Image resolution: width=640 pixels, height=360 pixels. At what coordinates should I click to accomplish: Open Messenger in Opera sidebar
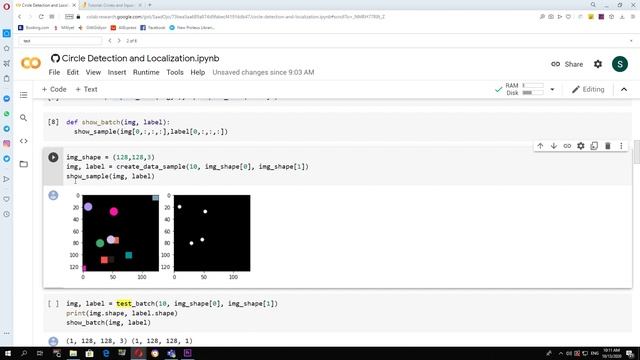(x=7, y=99)
